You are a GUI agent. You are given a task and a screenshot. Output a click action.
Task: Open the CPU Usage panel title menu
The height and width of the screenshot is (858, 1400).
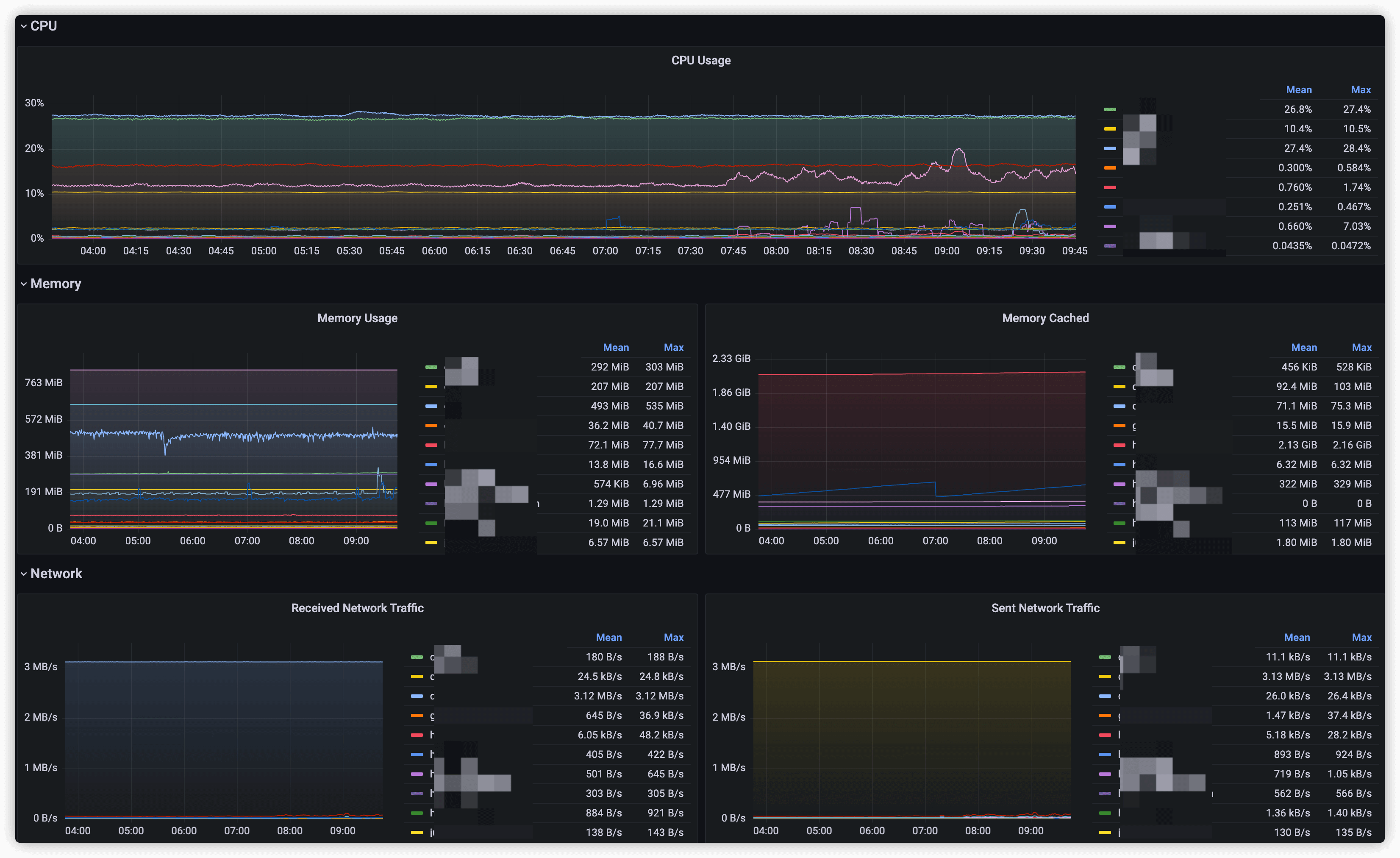pos(700,60)
